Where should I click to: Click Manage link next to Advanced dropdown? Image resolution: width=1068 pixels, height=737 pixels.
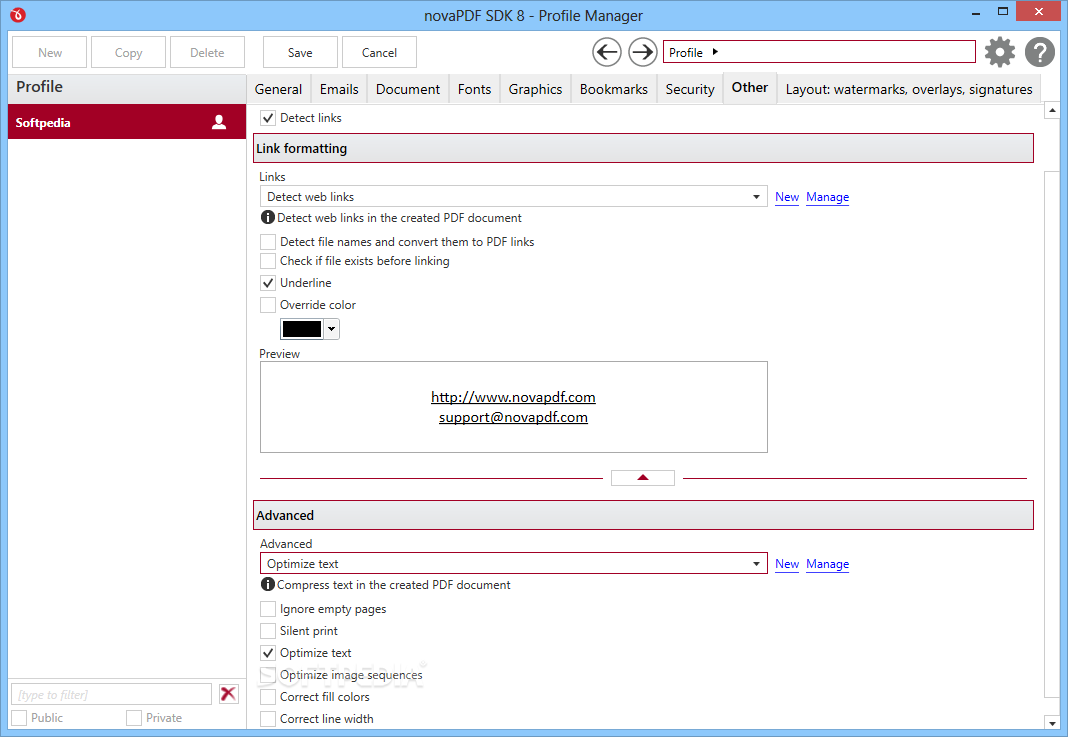coord(827,564)
